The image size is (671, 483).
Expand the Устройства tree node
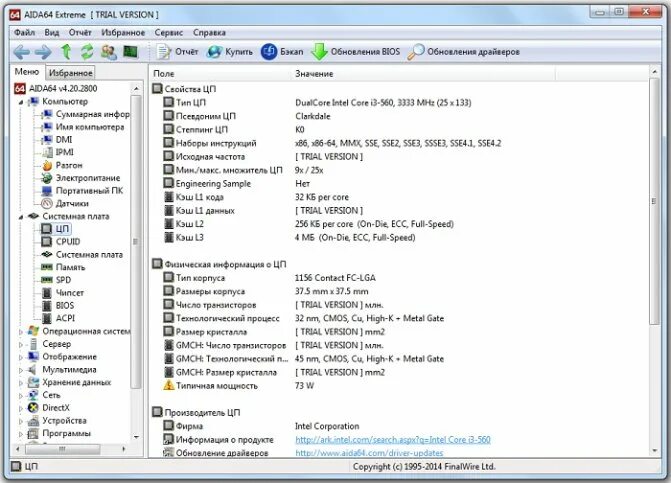click(x=21, y=421)
